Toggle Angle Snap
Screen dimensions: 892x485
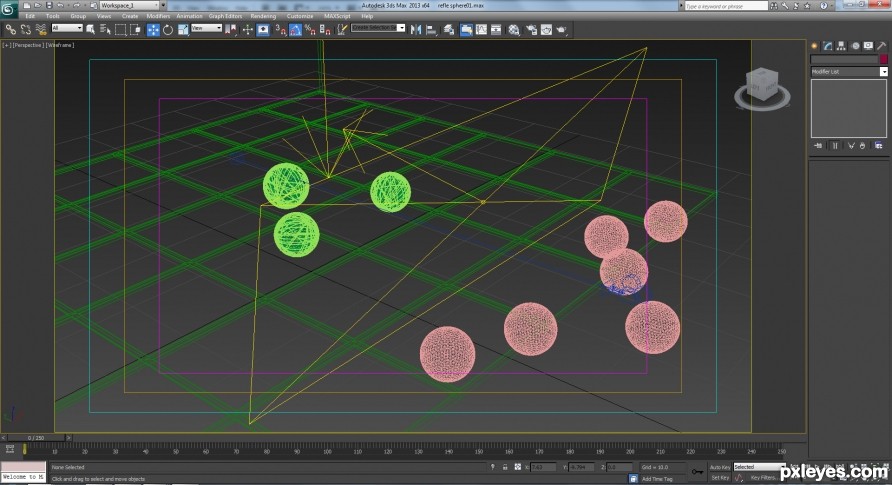295,30
